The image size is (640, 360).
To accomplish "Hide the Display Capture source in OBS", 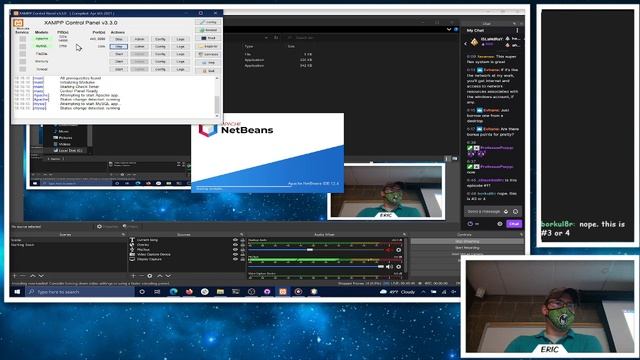I will [236, 259].
